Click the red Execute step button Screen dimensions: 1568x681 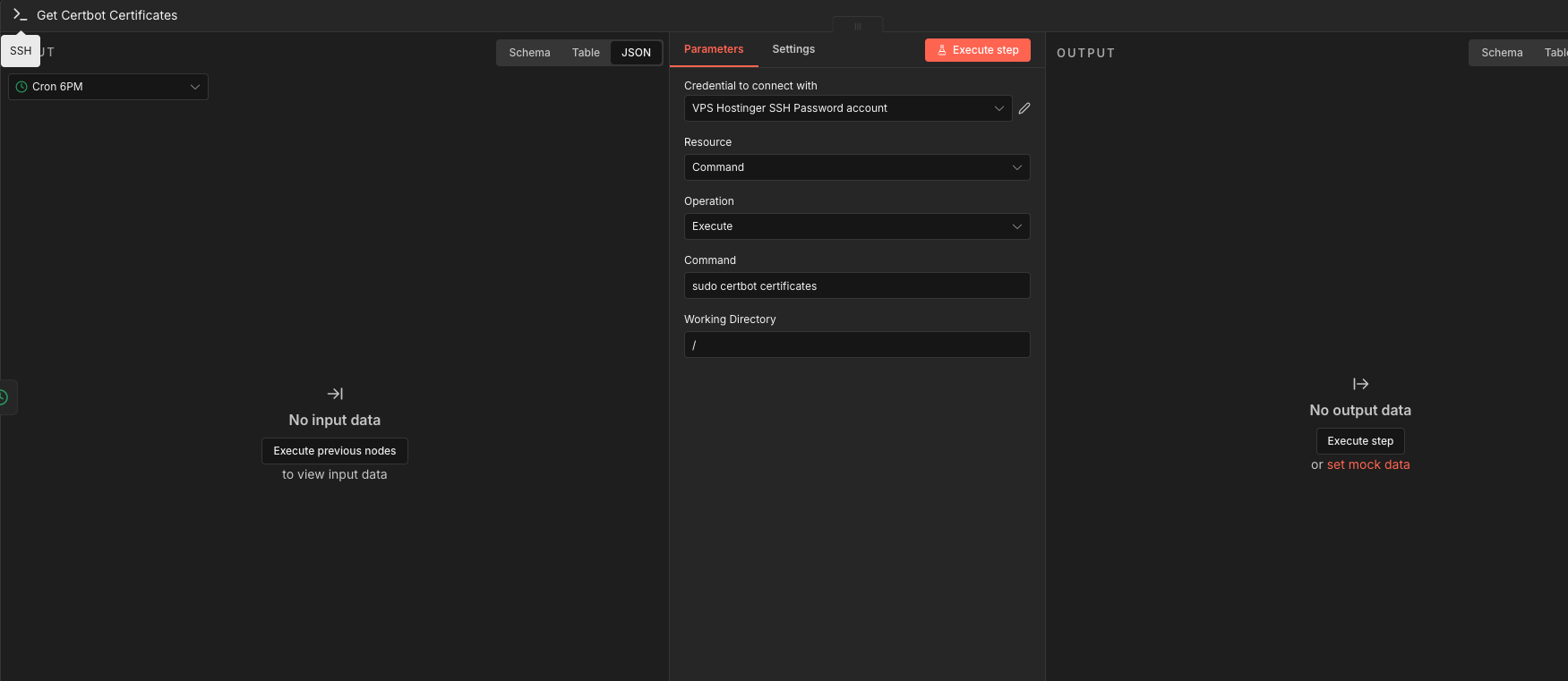pyautogui.click(x=978, y=50)
